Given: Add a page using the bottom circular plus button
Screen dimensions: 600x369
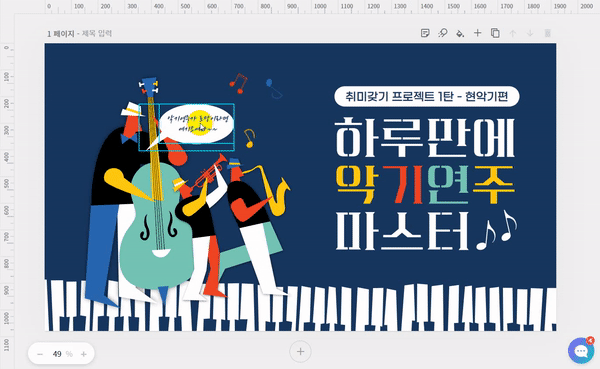Looking at the screenshot, I should (x=300, y=351).
